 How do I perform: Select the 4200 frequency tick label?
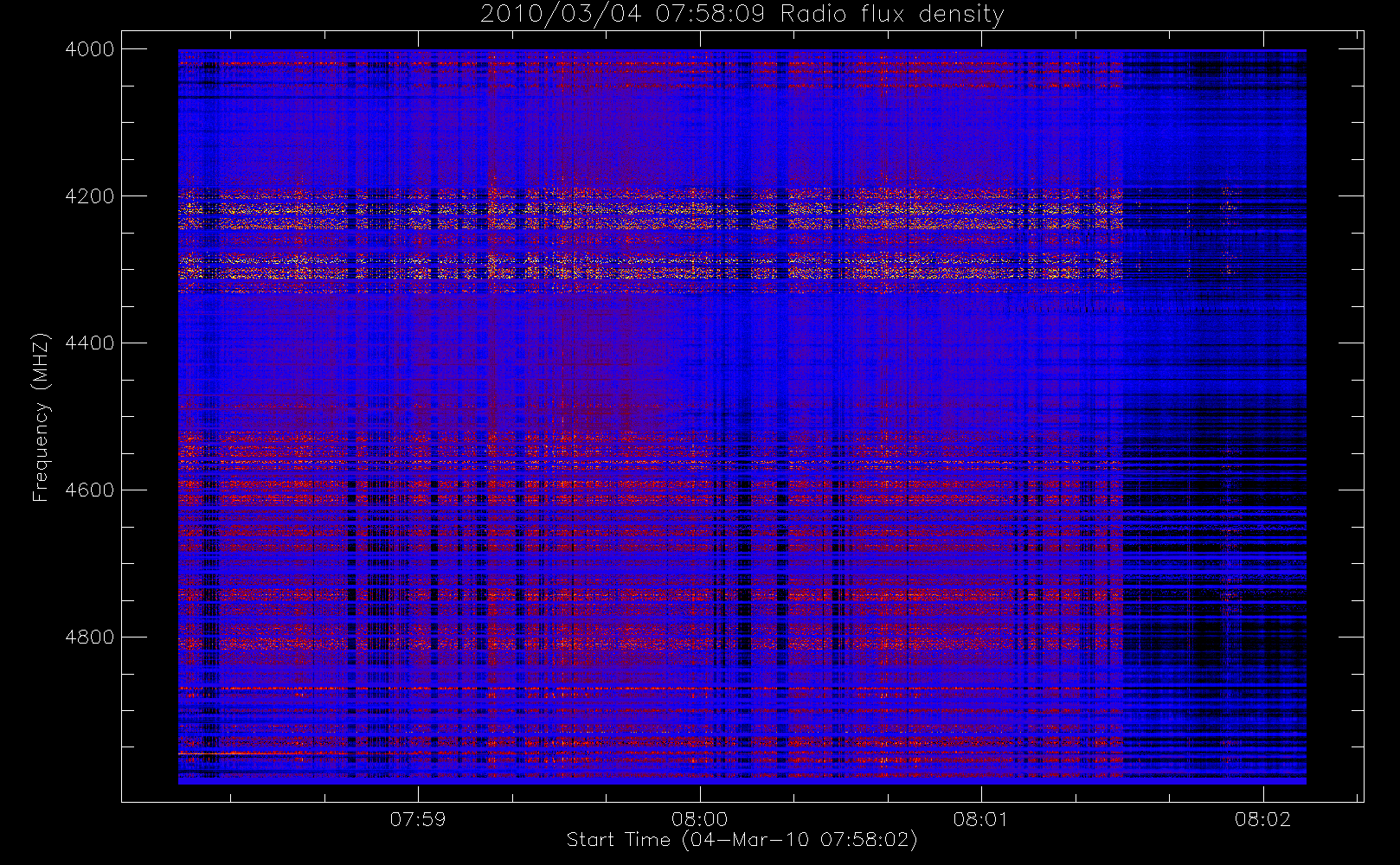click(89, 196)
